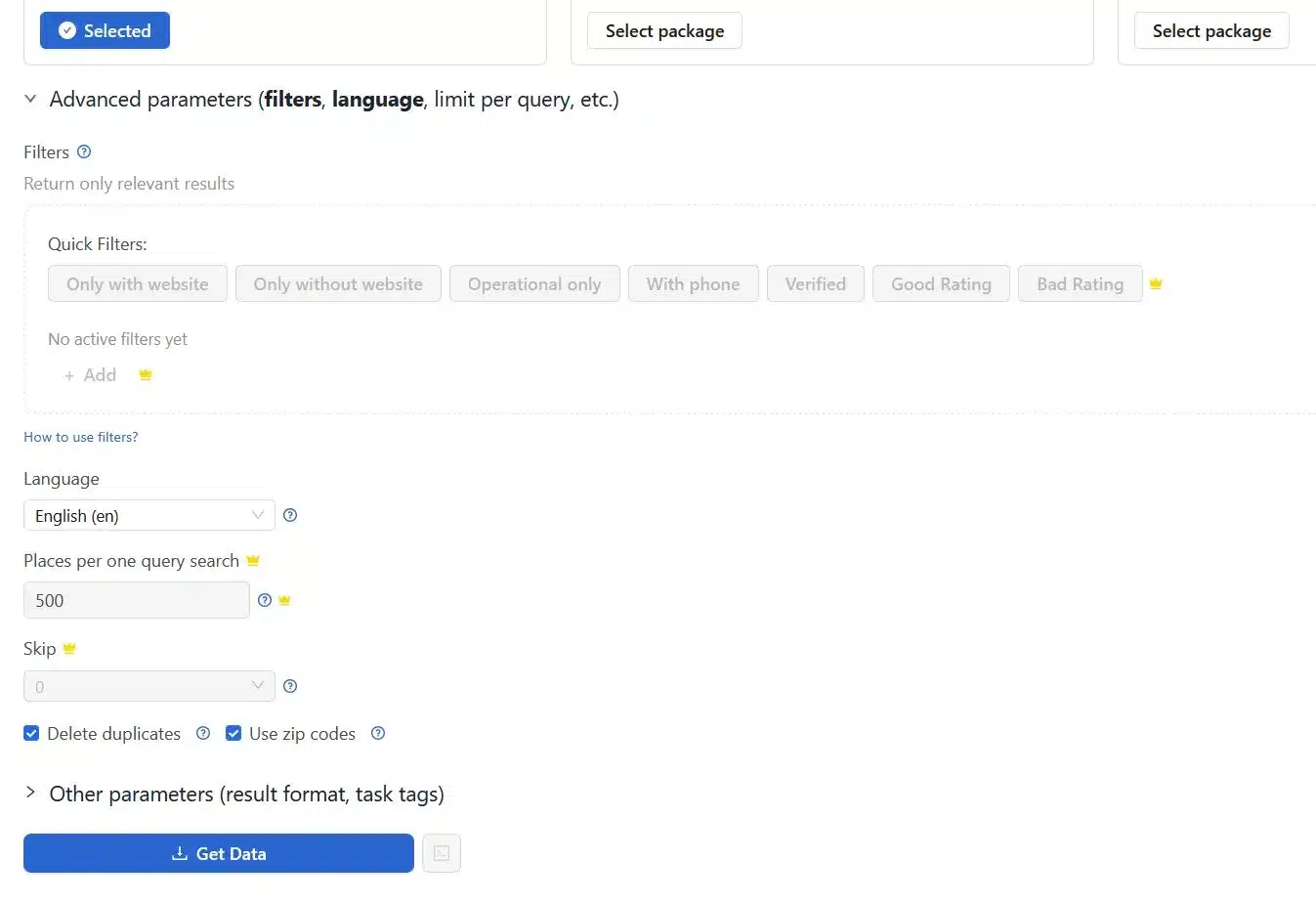The height and width of the screenshot is (903, 1316).
Task: Collapse the Advanced parameters section
Action: pos(31,99)
